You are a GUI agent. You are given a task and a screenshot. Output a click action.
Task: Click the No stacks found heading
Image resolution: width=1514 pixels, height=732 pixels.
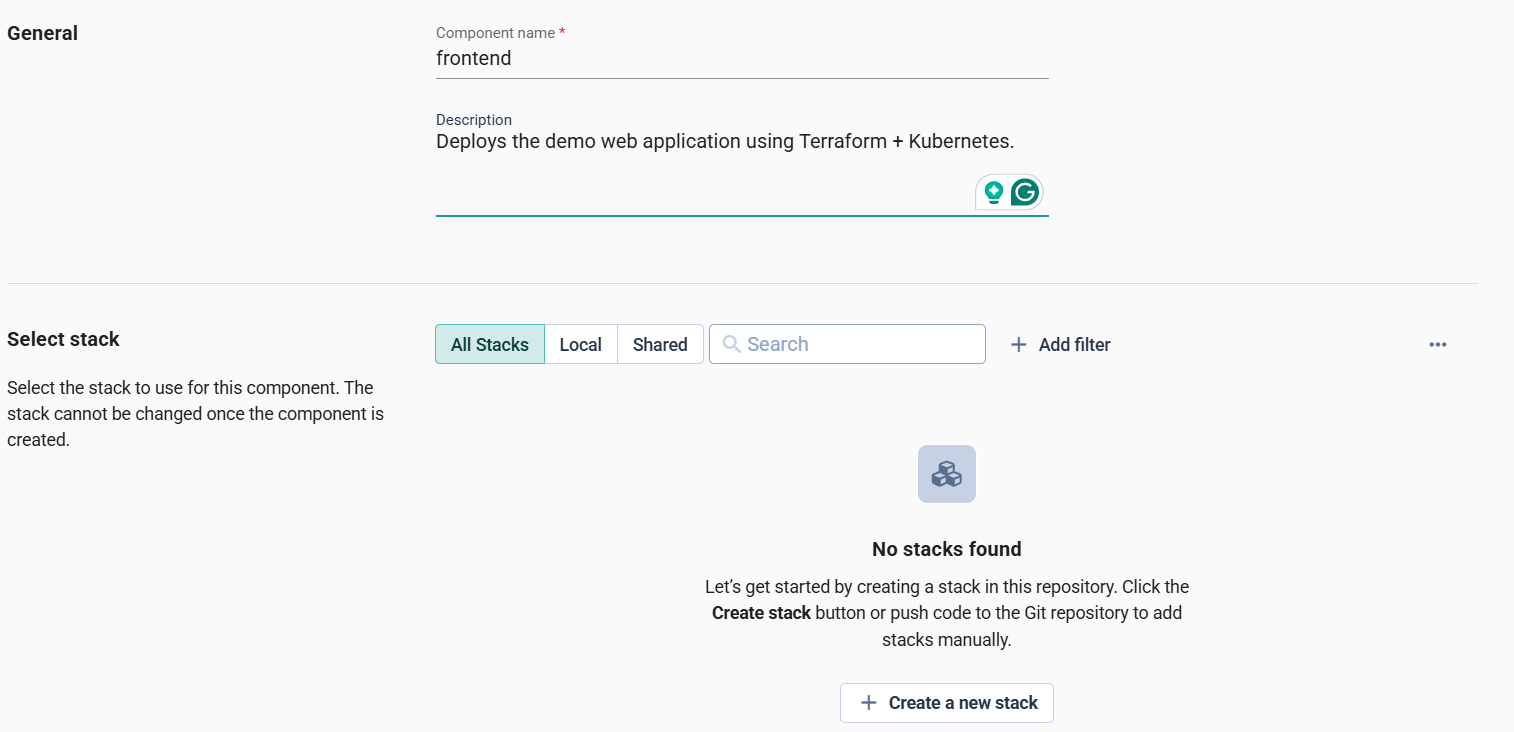click(946, 549)
